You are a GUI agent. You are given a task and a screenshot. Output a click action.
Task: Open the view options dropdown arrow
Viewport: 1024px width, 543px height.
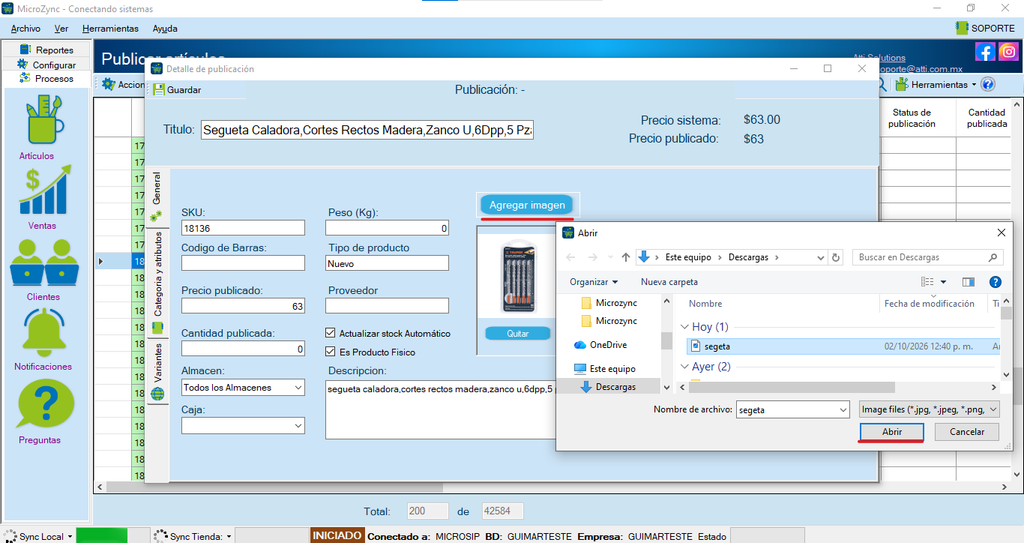943,282
